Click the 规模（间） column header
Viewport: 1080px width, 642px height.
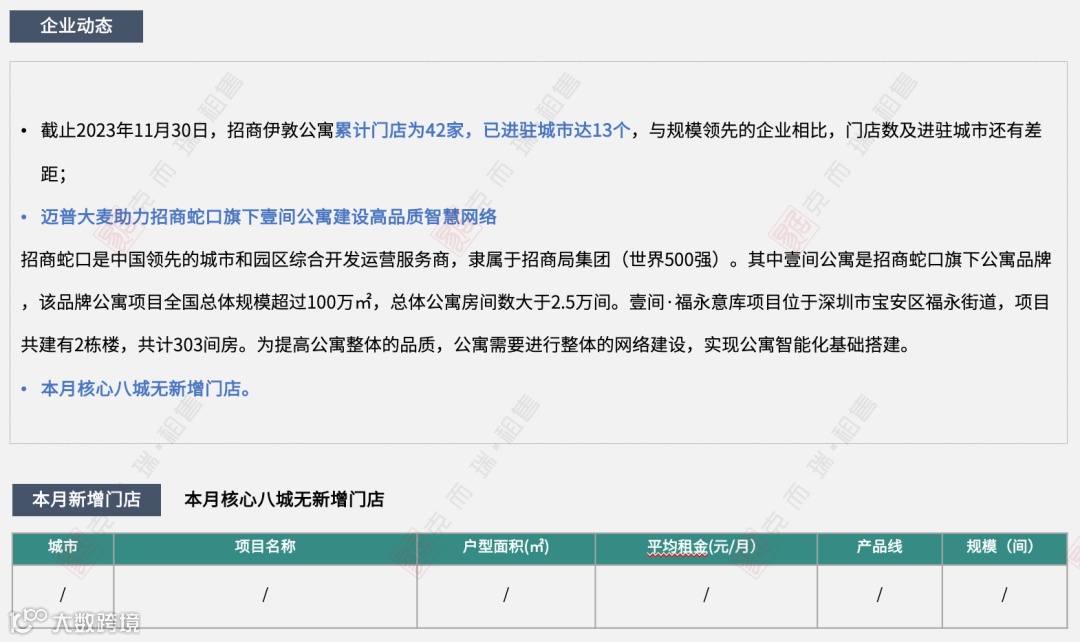[1004, 548]
